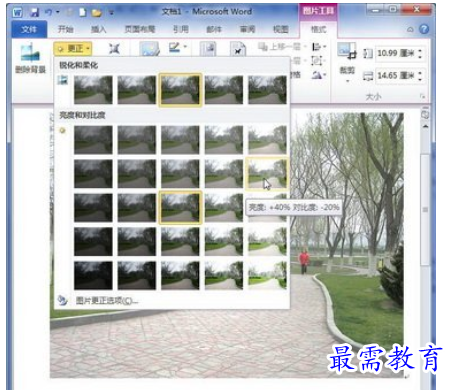
Task: Click the New blank document icon
Action: point(82,13)
